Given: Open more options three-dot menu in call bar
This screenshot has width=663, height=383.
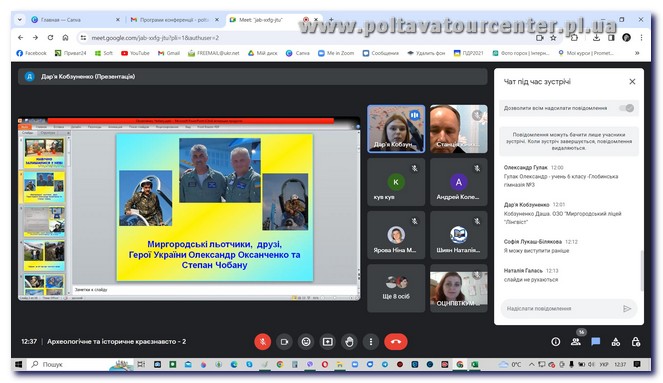Looking at the screenshot, I should 371,342.
